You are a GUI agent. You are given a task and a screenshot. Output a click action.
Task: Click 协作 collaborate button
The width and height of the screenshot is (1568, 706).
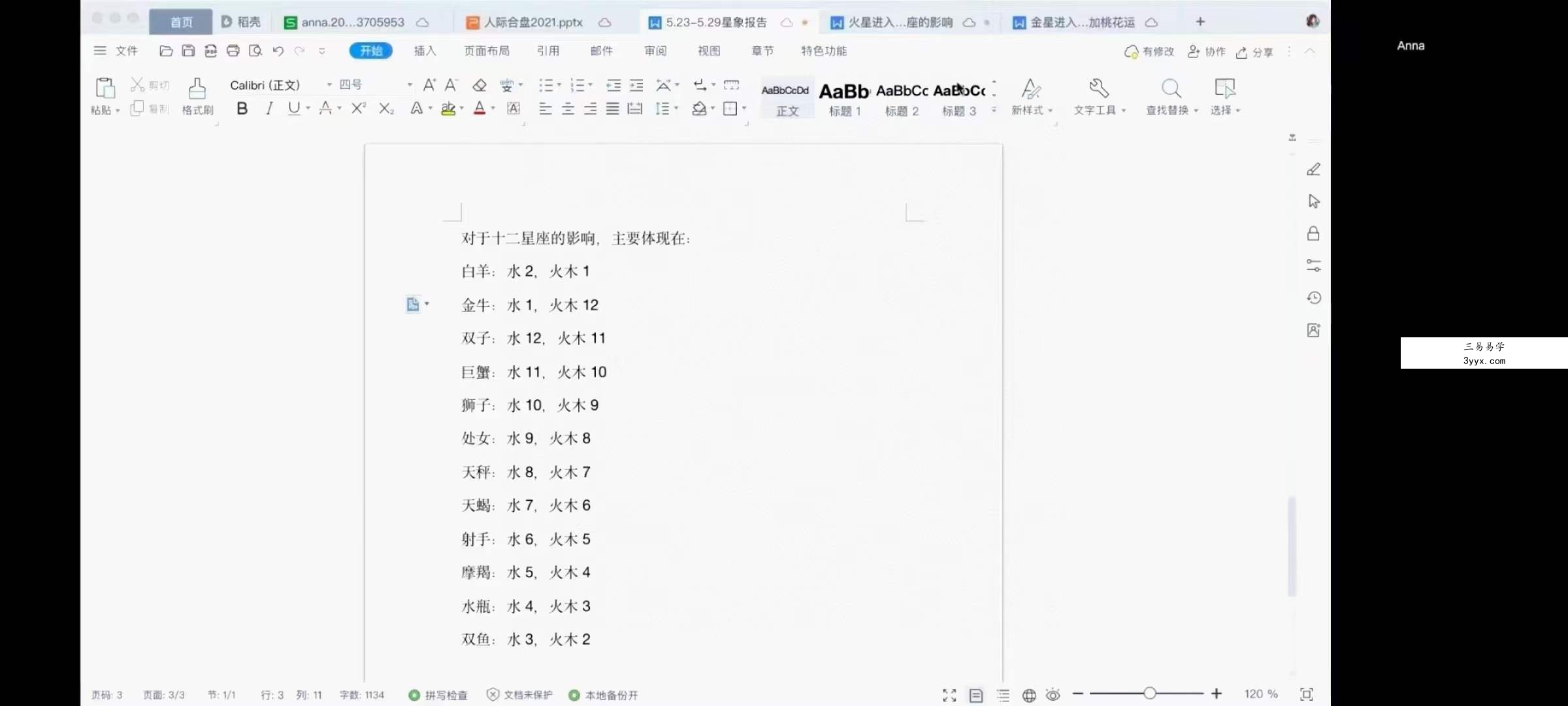pos(1207,52)
